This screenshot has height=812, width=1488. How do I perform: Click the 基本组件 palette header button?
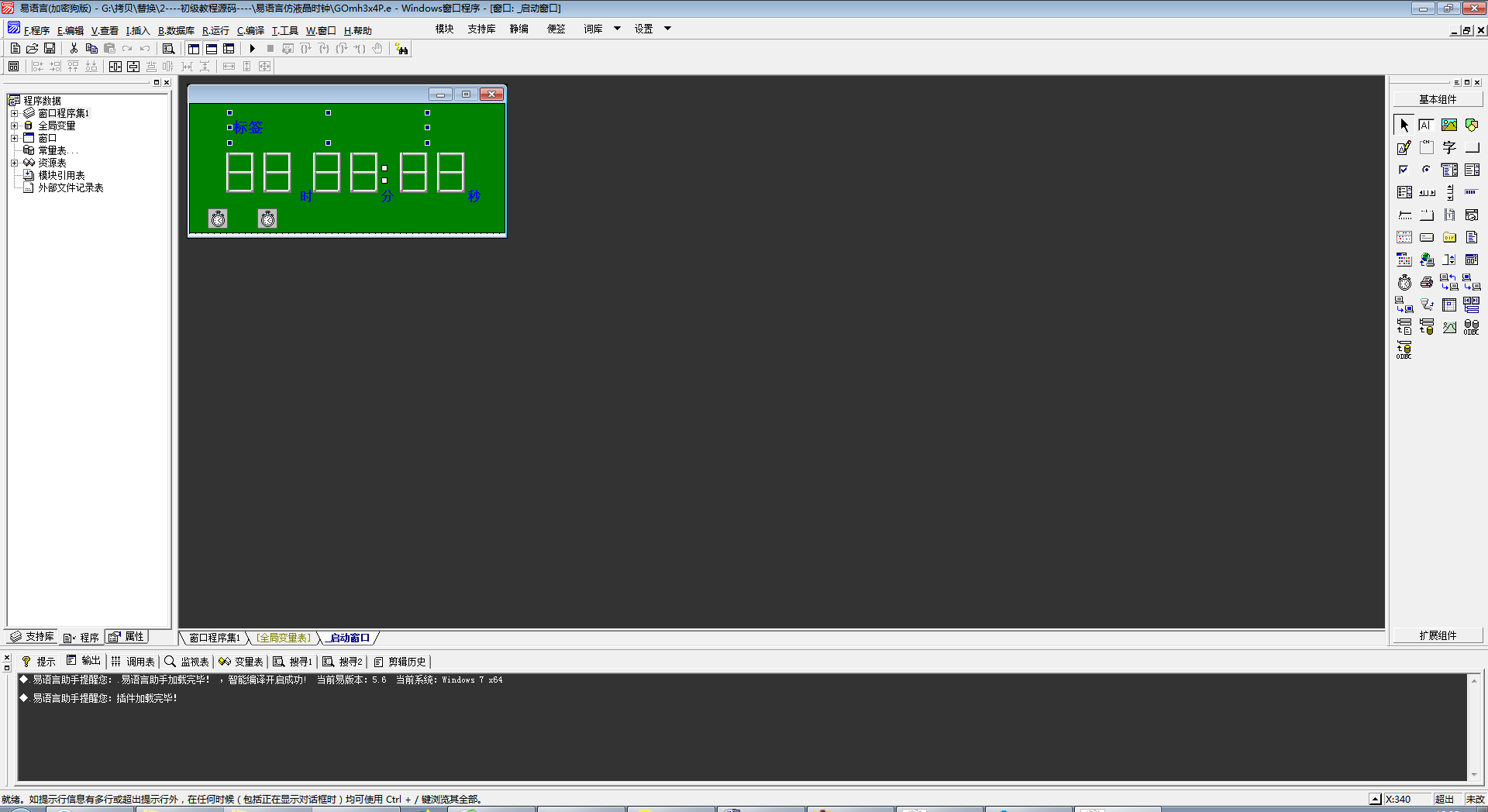click(1438, 99)
